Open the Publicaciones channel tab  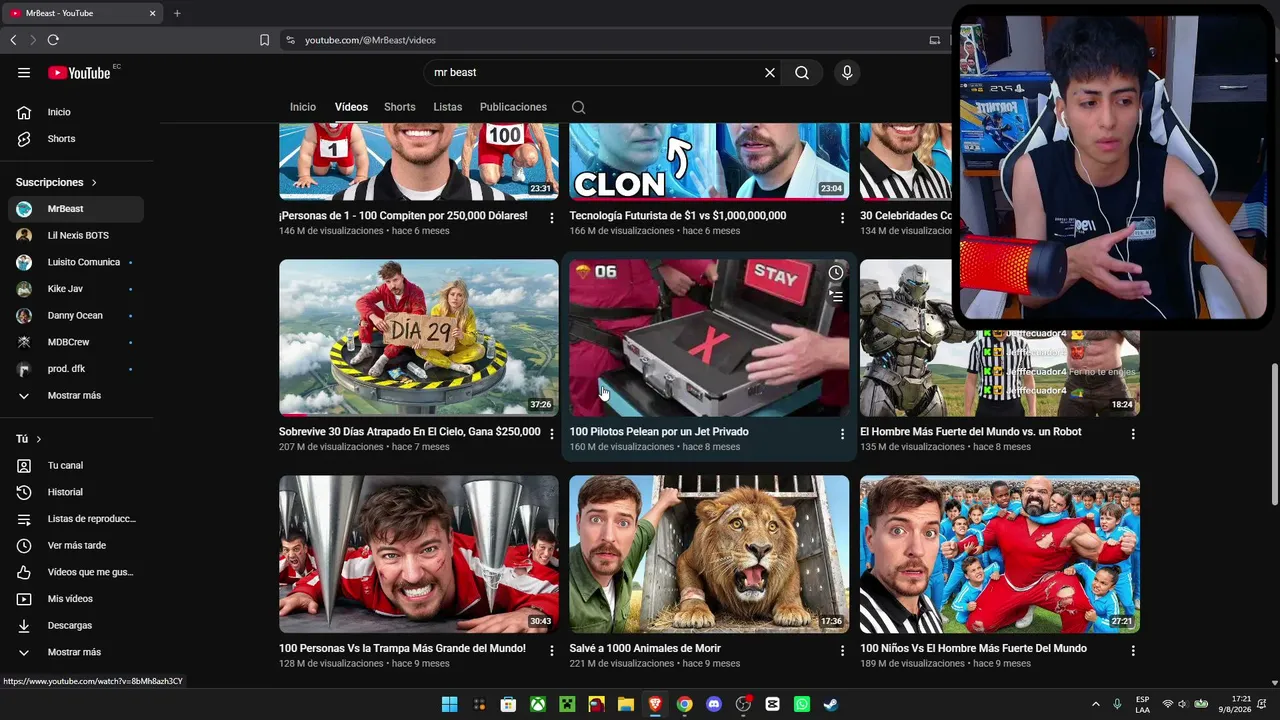[513, 107]
